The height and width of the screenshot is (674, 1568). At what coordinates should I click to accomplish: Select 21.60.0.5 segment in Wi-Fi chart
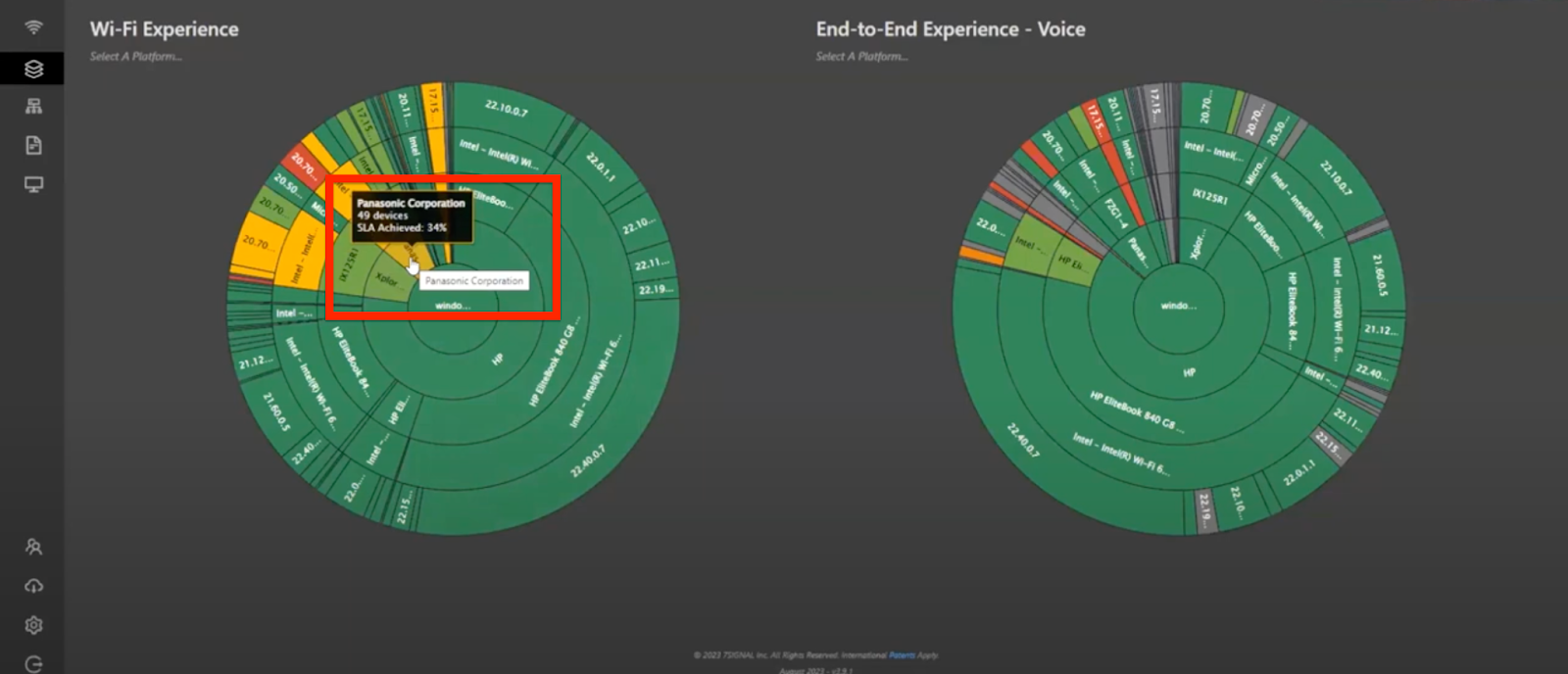click(276, 411)
